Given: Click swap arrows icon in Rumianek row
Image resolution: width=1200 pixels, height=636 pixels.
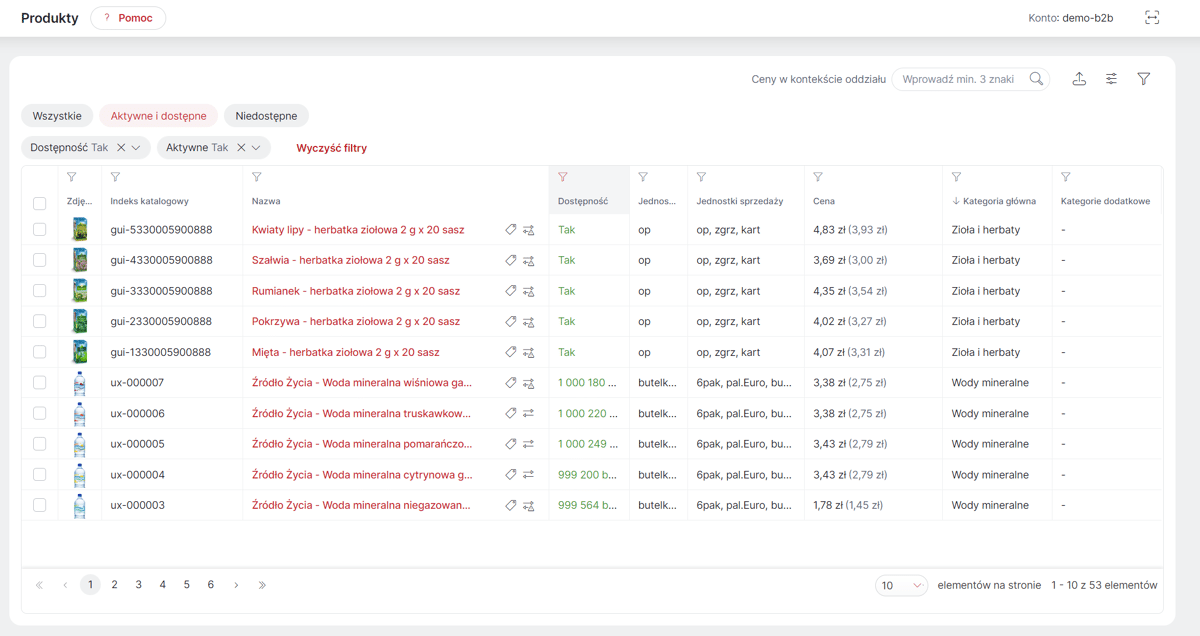Looking at the screenshot, I should [529, 291].
